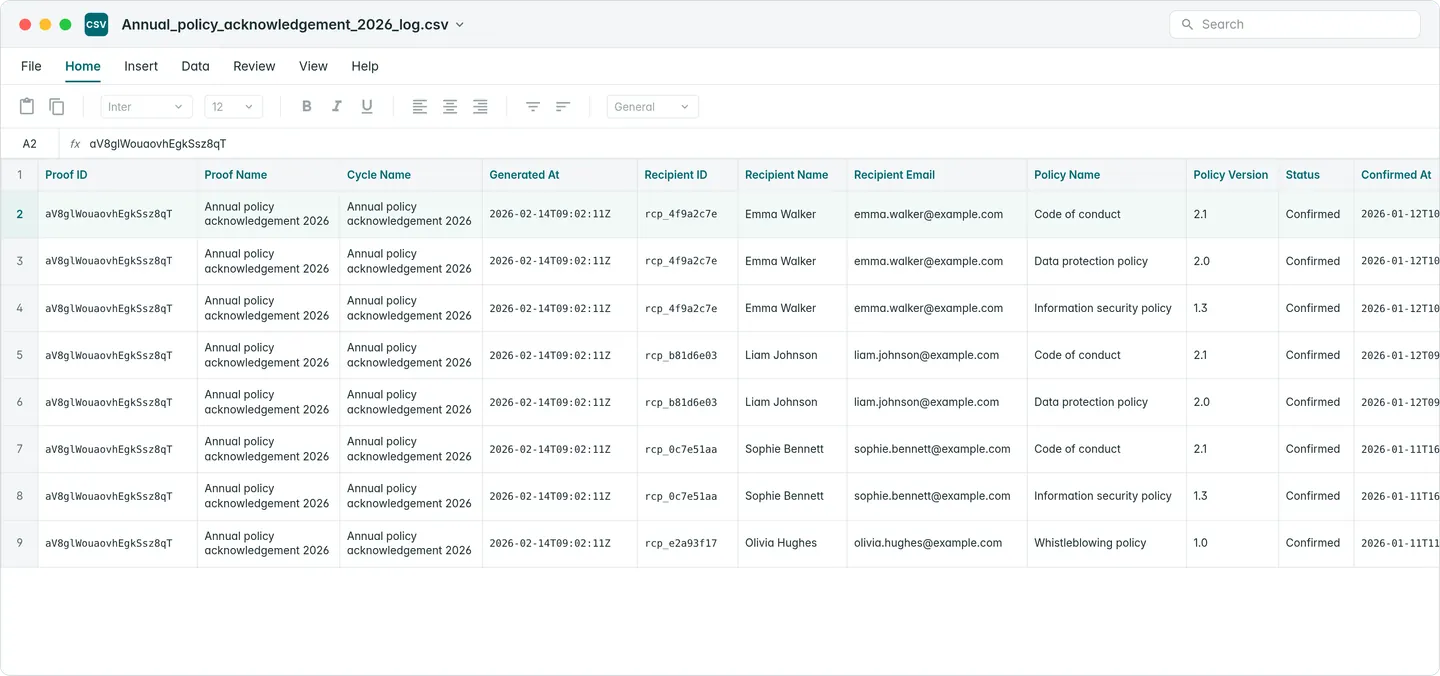This screenshot has height=676, width=1440.
Task: Click rcp_0c7e51aa in row 8
Action: 688,496
